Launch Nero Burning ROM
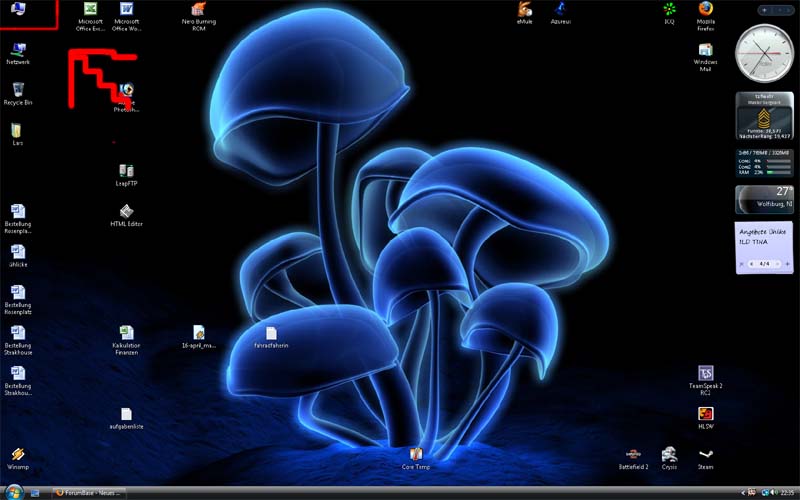This screenshot has width=800, height=500. 198,16
